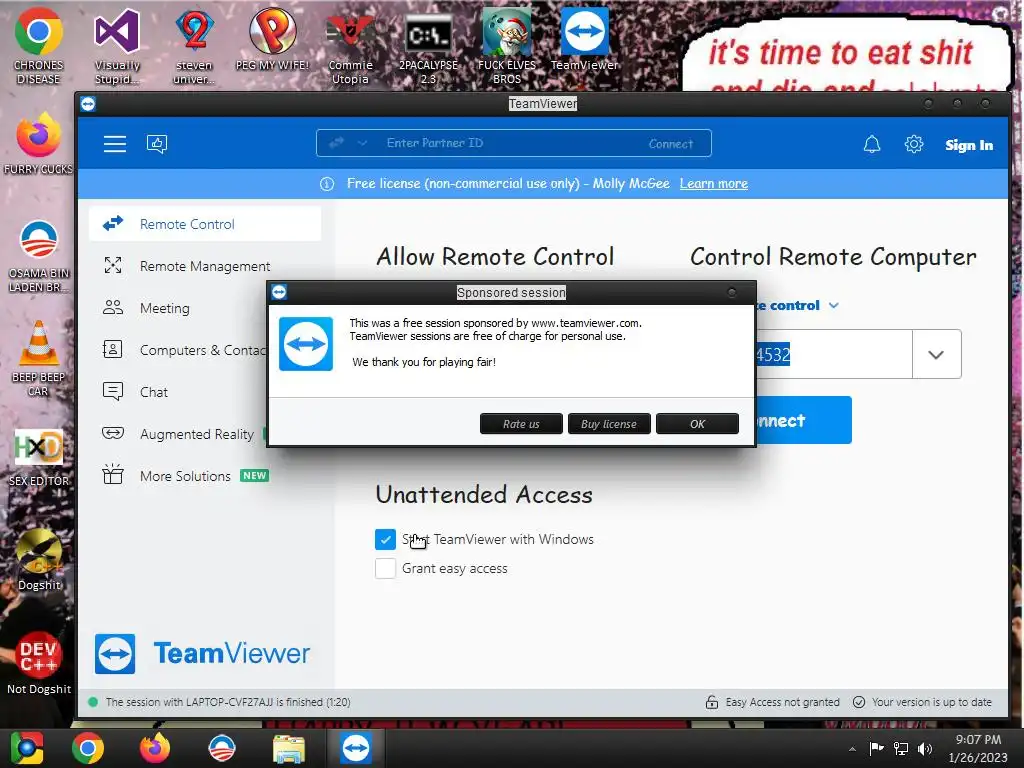
Task: Open the PEG MY WIFE! desktop shortcut
Action: tap(272, 39)
